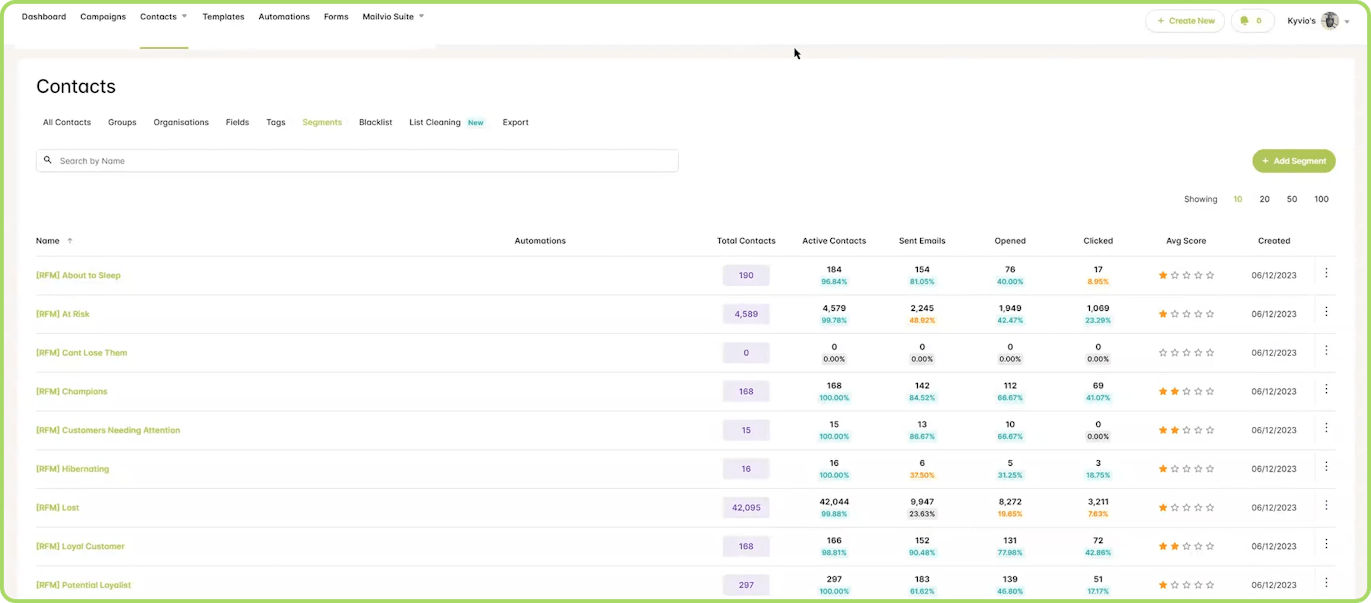The height and width of the screenshot is (603, 1371).
Task: Click the search magnifier icon
Action: pyautogui.click(x=48, y=161)
